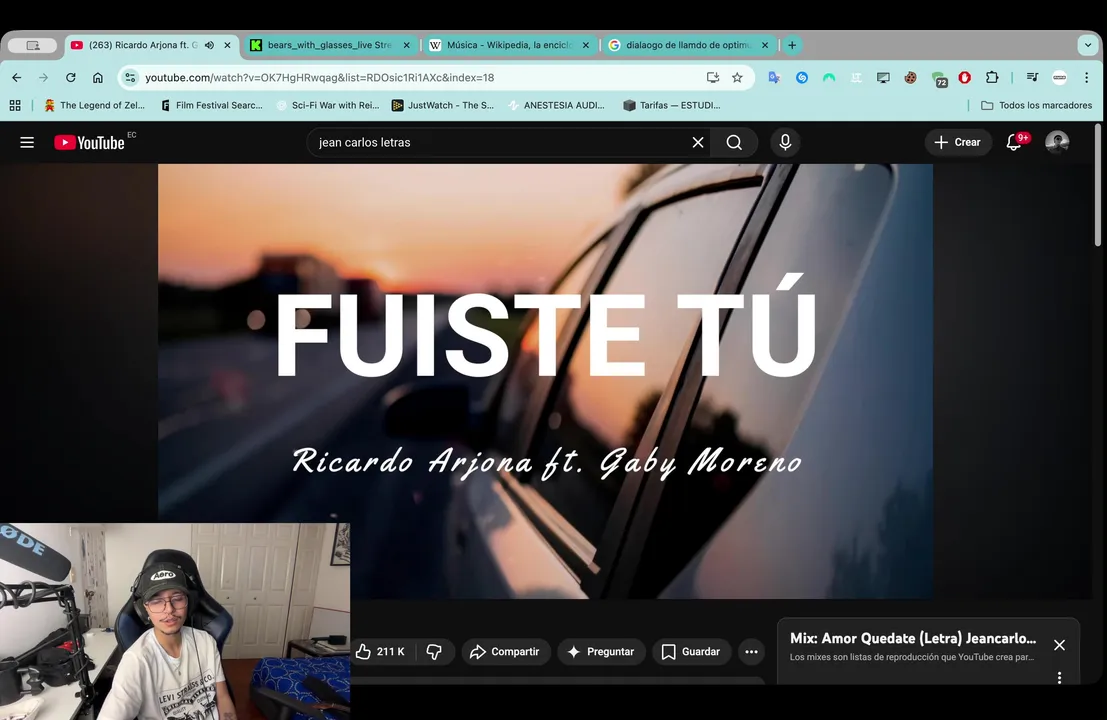This screenshot has height=720, width=1107.
Task: Expand Todos los marcadores folder
Action: [1036, 105]
